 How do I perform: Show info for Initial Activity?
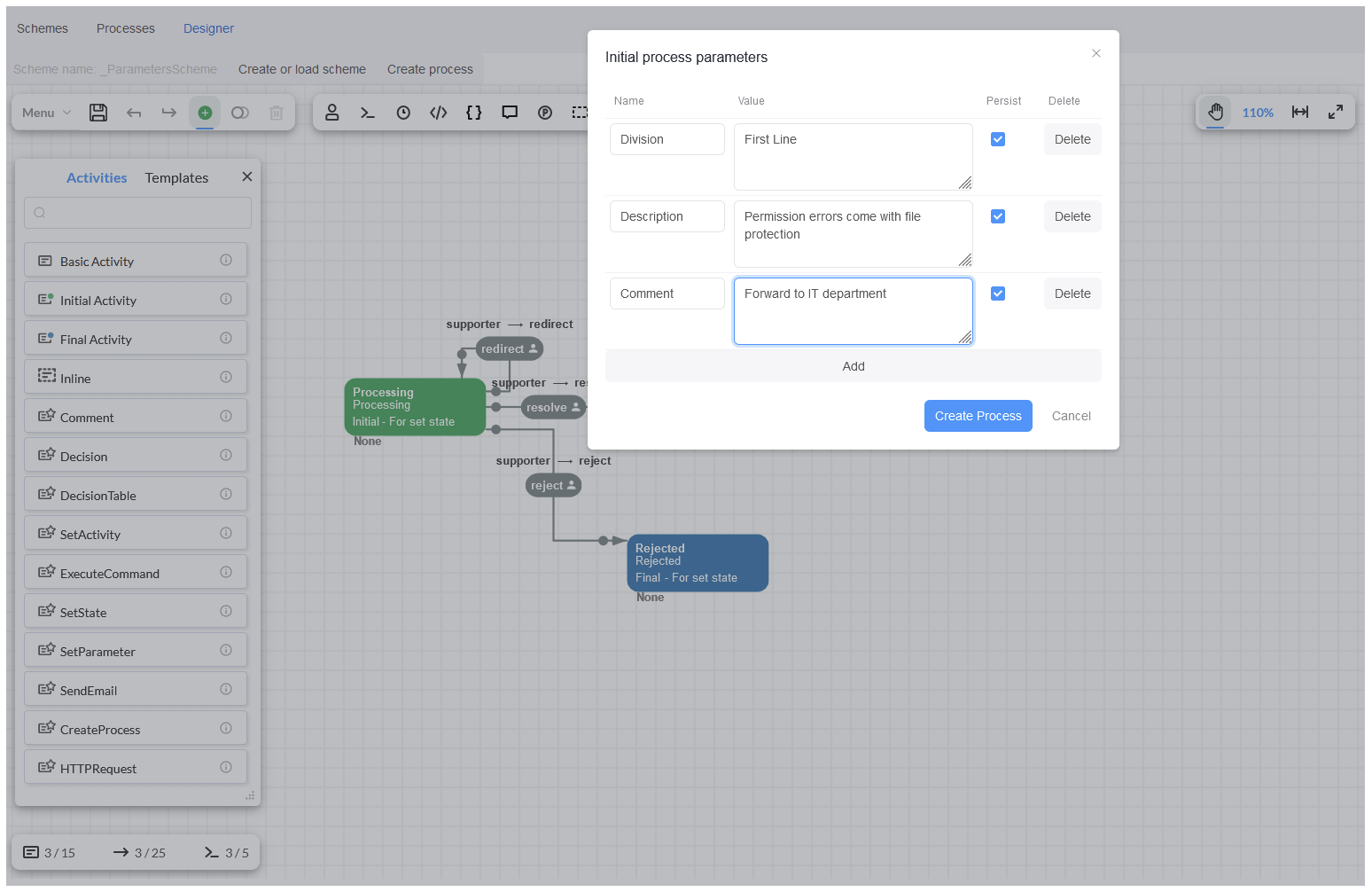(226, 299)
